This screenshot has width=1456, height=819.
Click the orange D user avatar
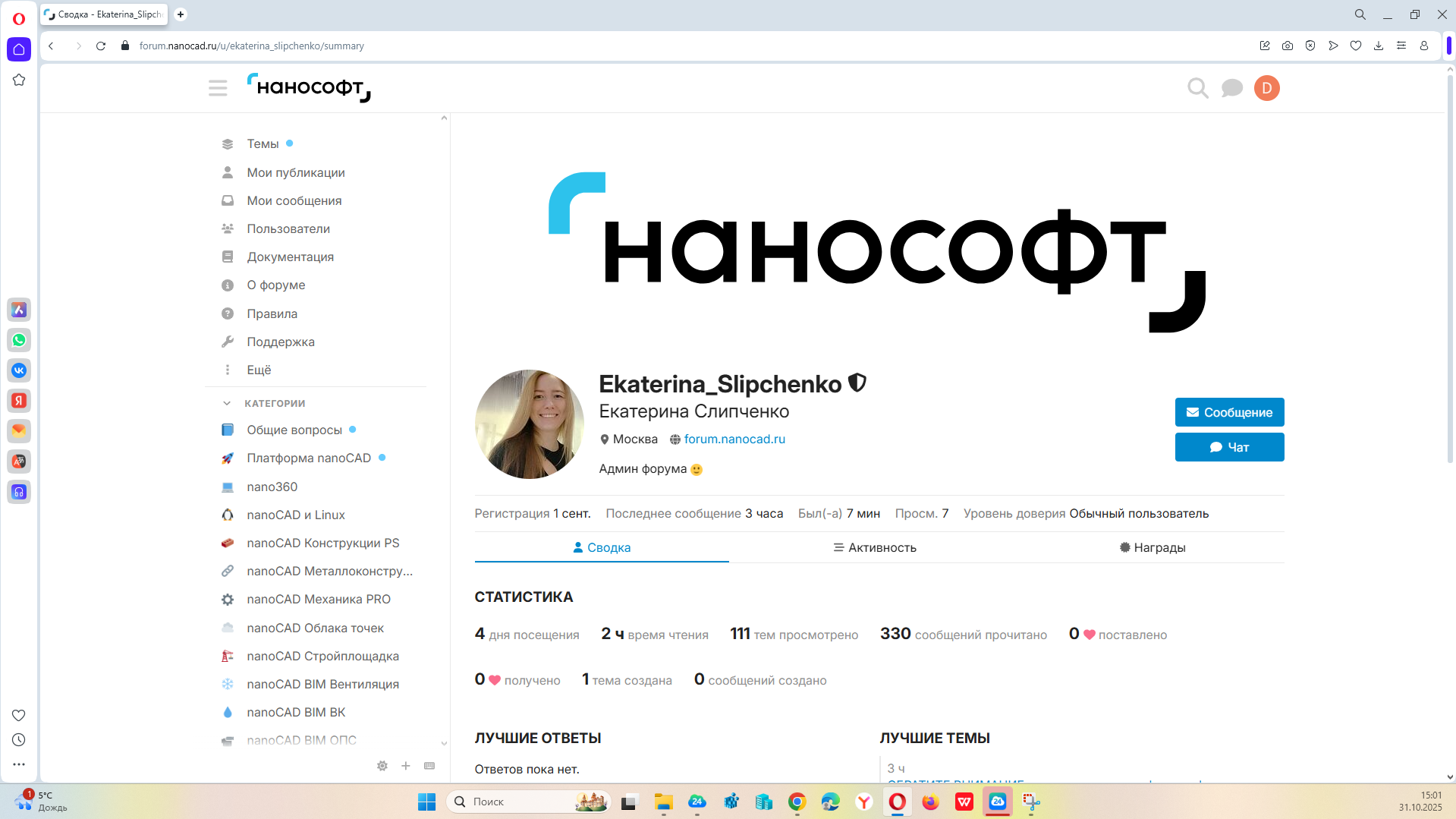click(x=1266, y=88)
